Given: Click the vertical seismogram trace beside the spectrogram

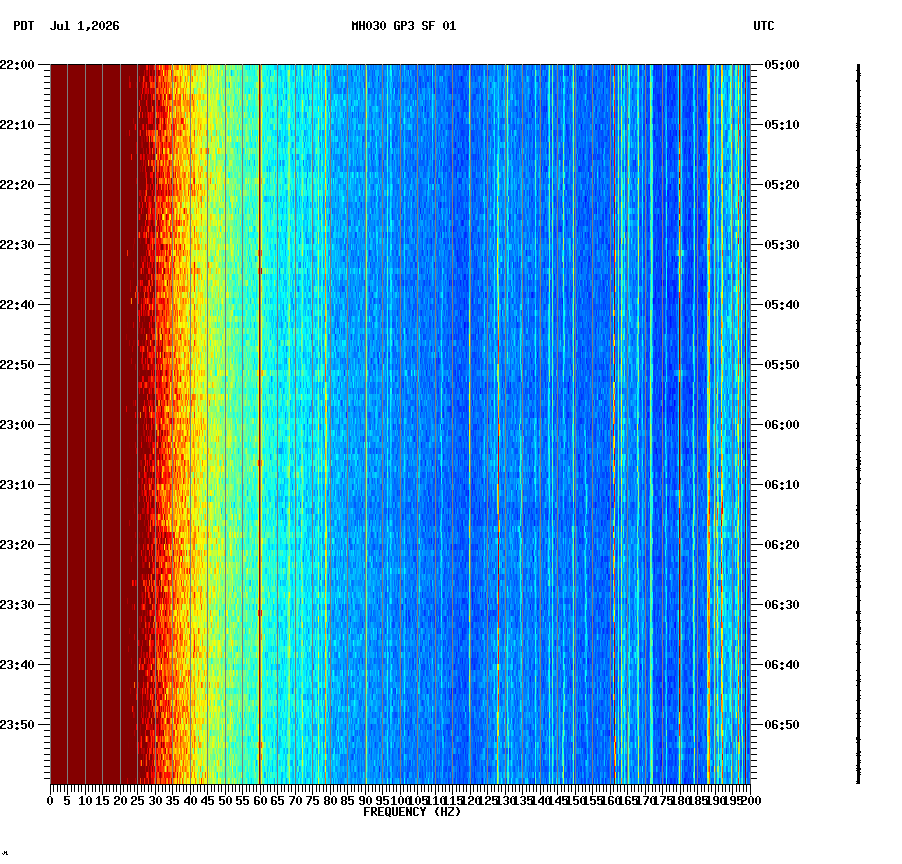Looking at the screenshot, I should coord(858,424).
